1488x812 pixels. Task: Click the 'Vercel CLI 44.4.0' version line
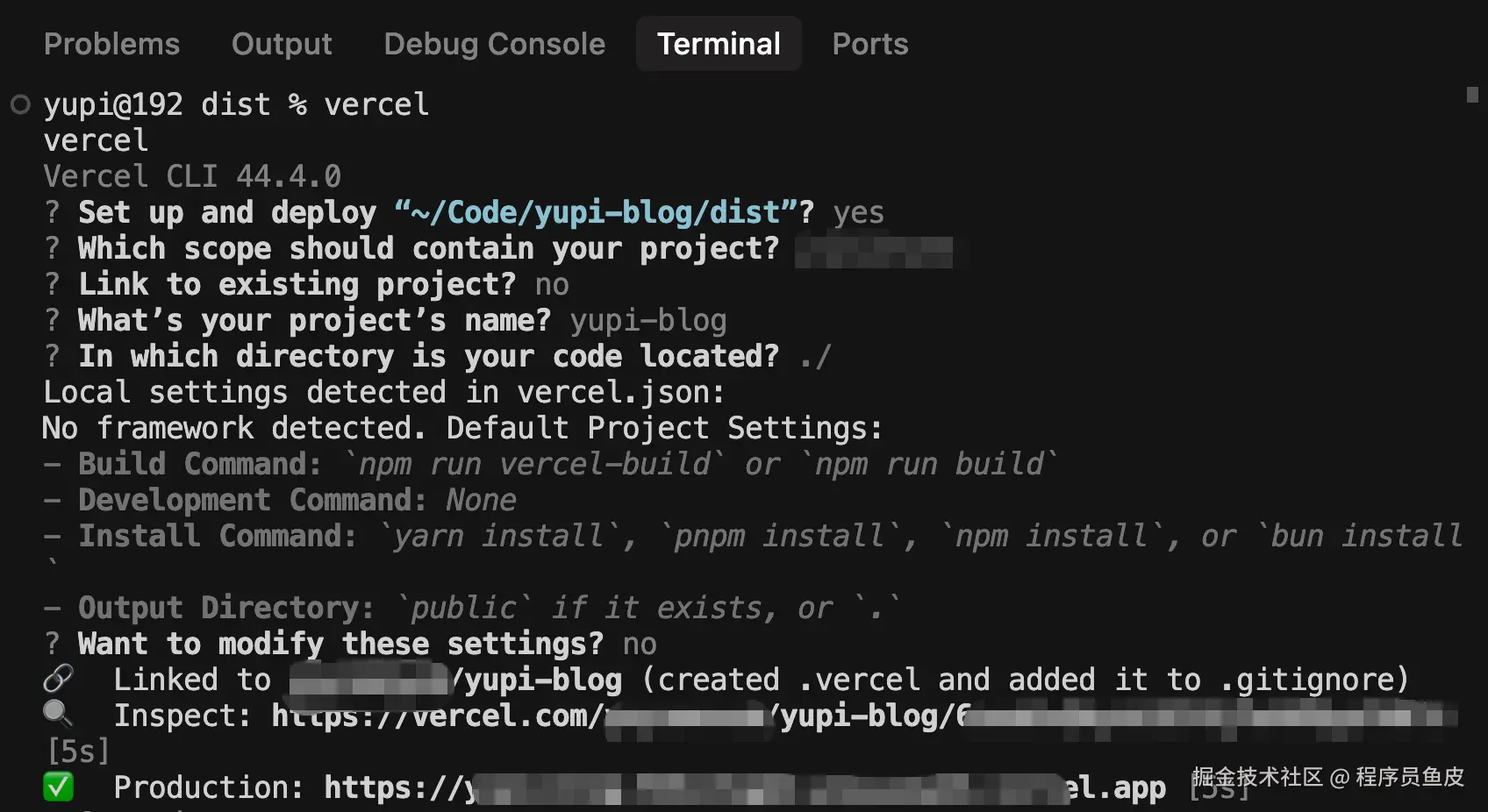pos(192,176)
